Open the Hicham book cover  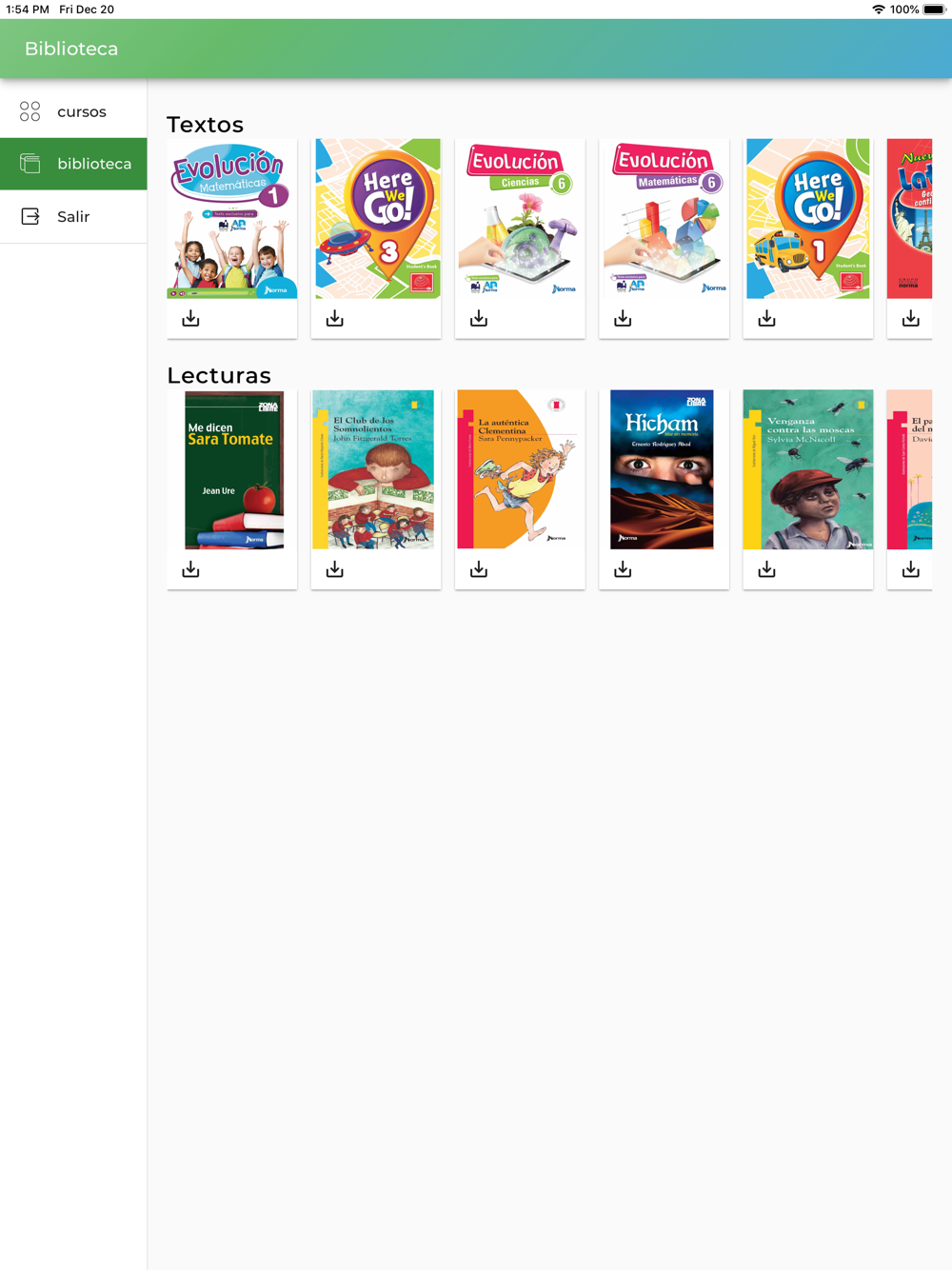[x=662, y=469]
